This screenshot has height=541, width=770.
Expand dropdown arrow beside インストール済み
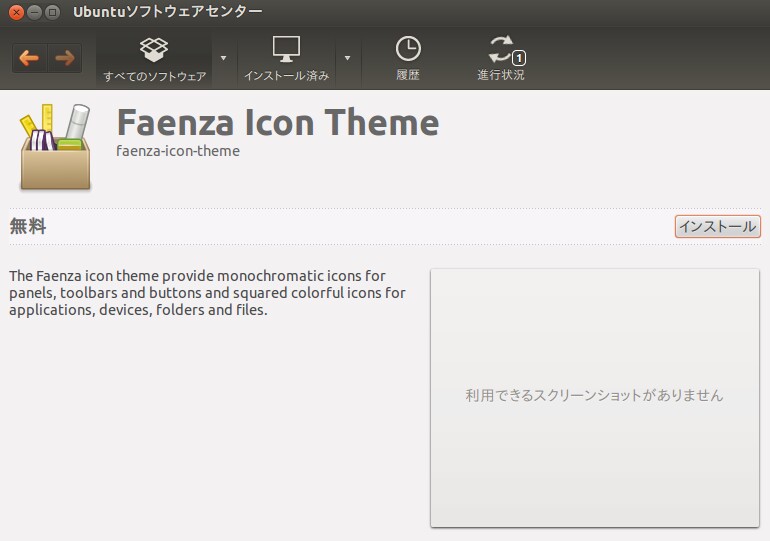347,58
